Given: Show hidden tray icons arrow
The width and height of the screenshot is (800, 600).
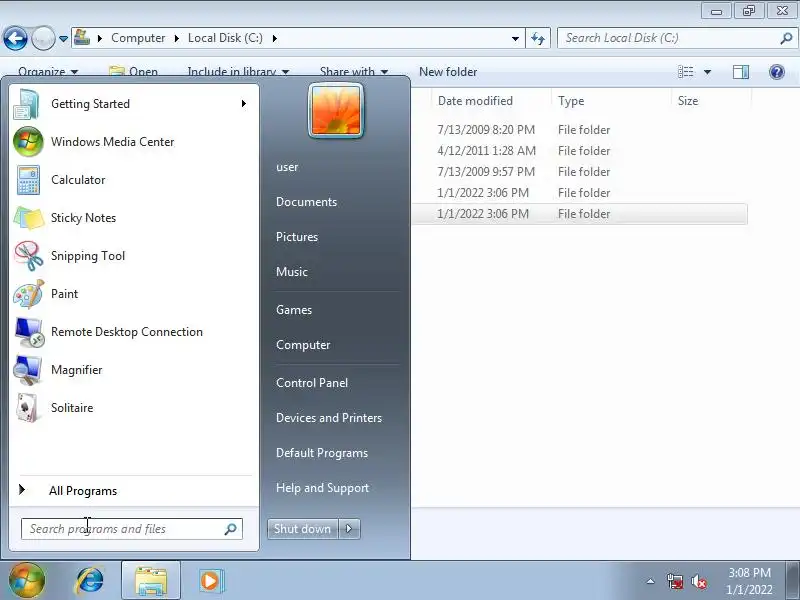Looking at the screenshot, I should pyautogui.click(x=651, y=581).
